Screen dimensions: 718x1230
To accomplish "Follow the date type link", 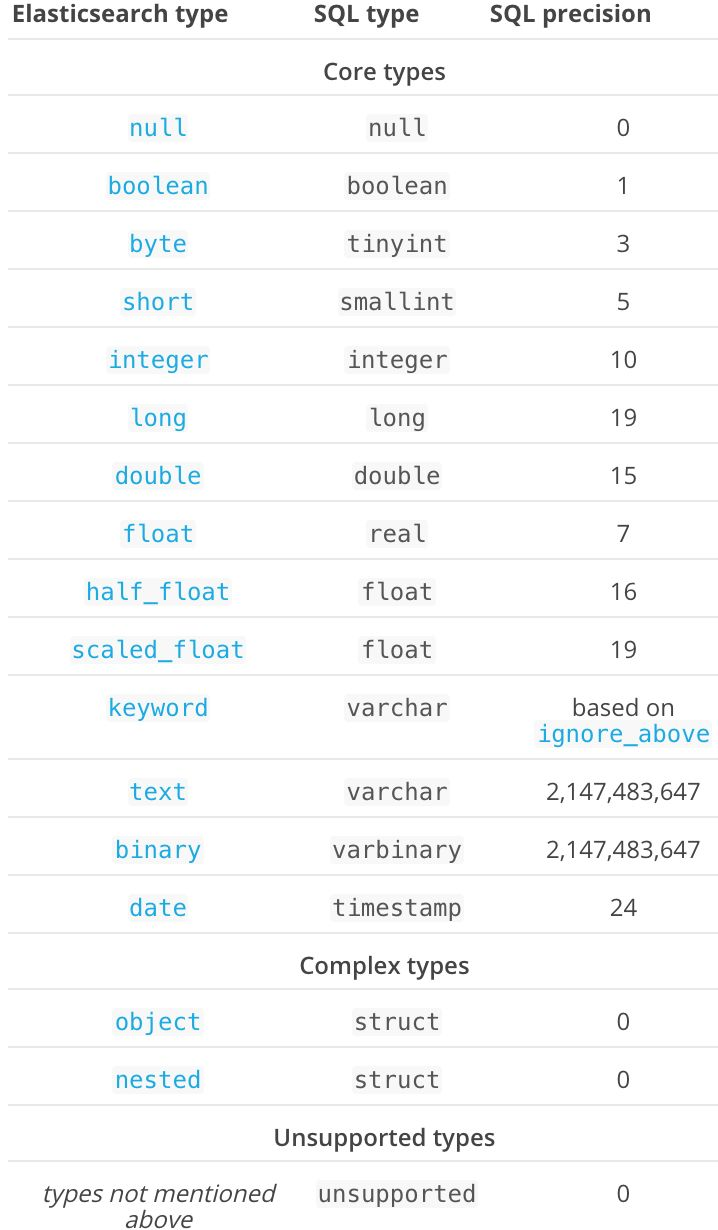I will tap(158, 908).
